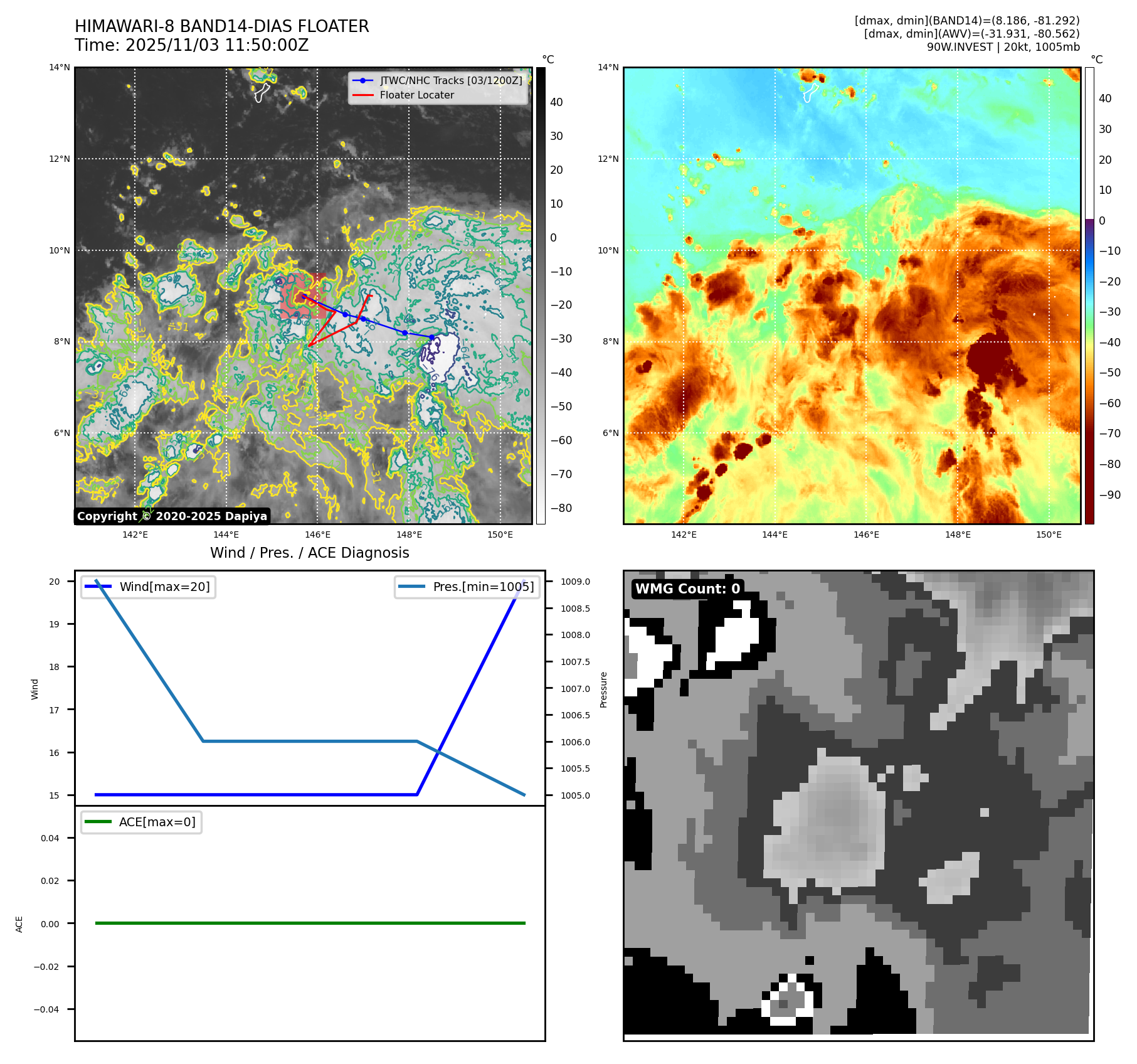Click the HIMAWARI-8 BAND14-DIAS FLOATER title
1137x1064 pixels.
tap(222, 26)
